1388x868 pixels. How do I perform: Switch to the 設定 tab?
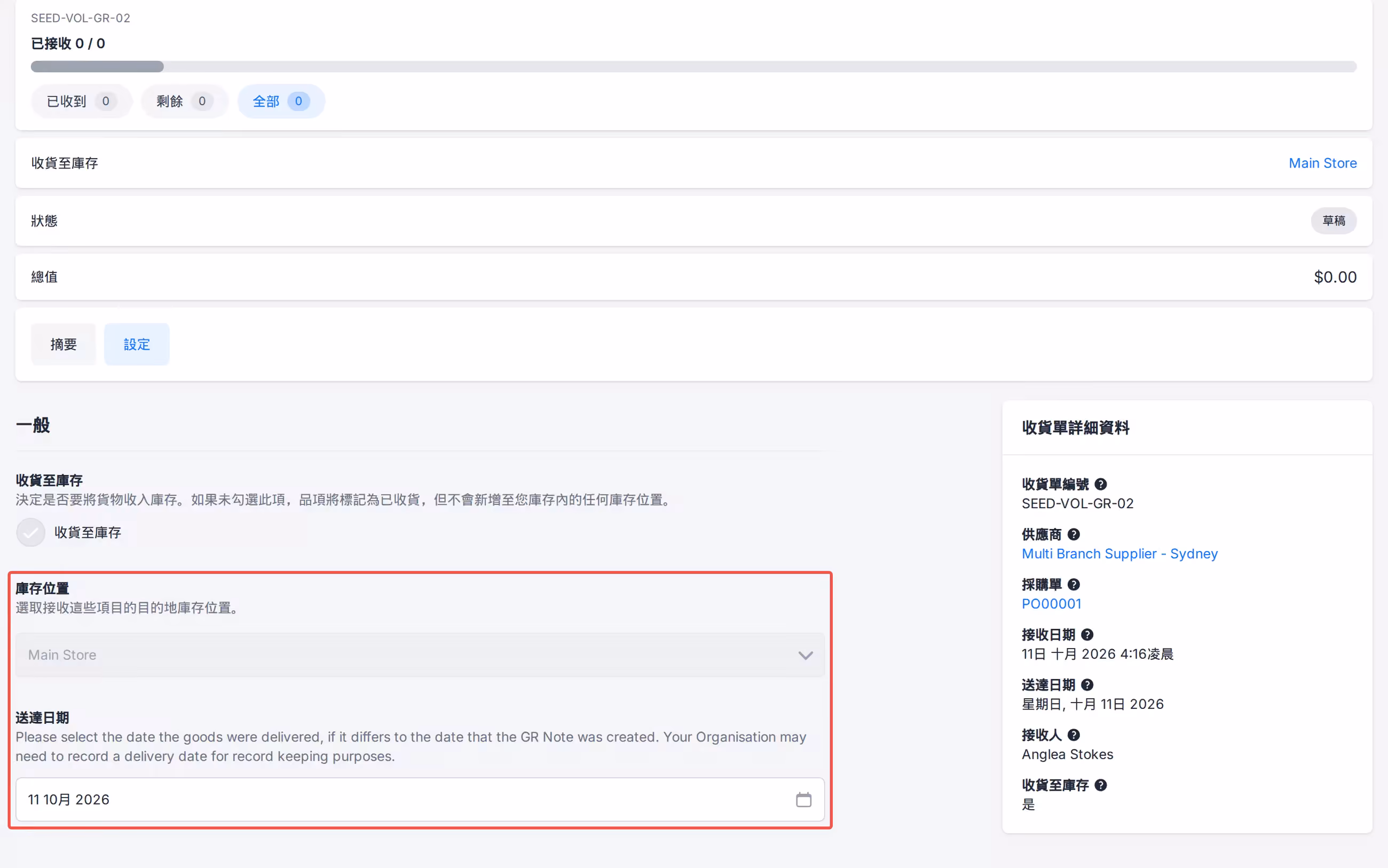[x=137, y=344]
